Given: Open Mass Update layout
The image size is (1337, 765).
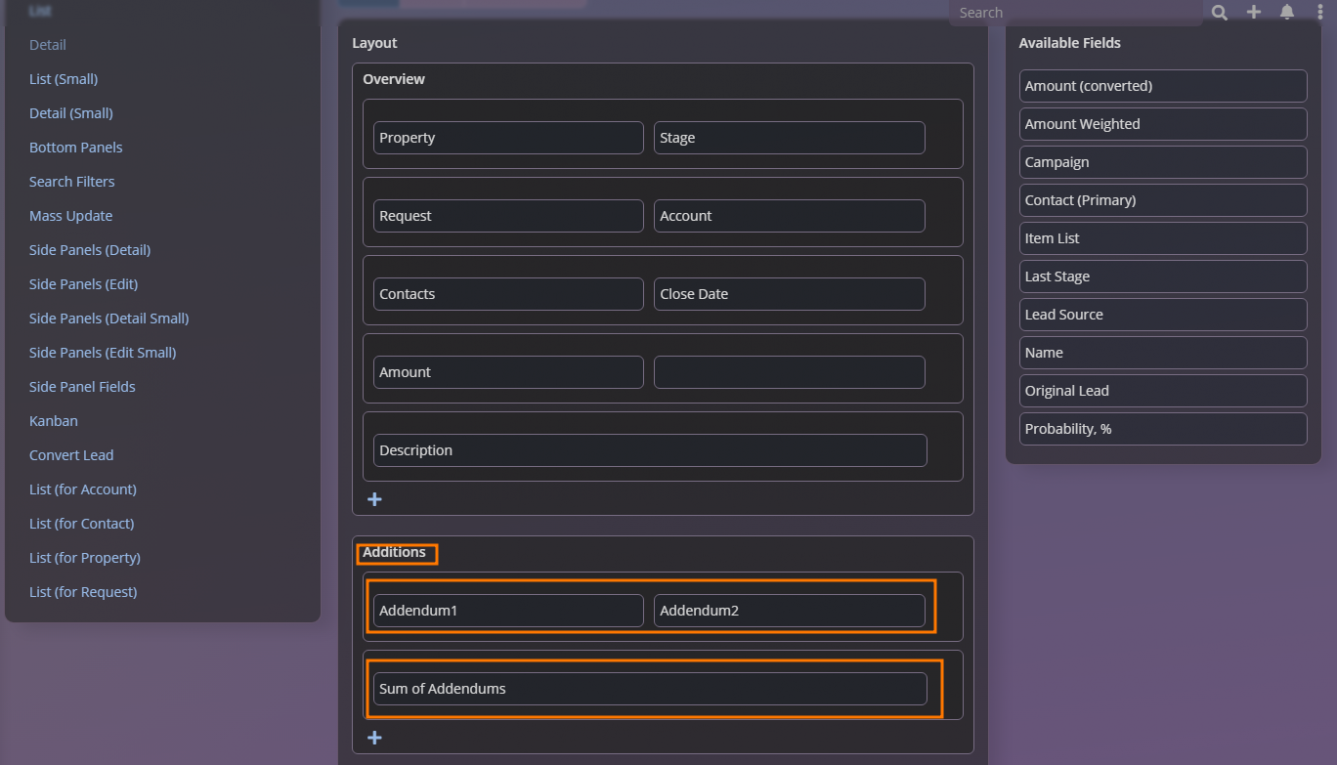Looking at the screenshot, I should click(x=71, y=216).
